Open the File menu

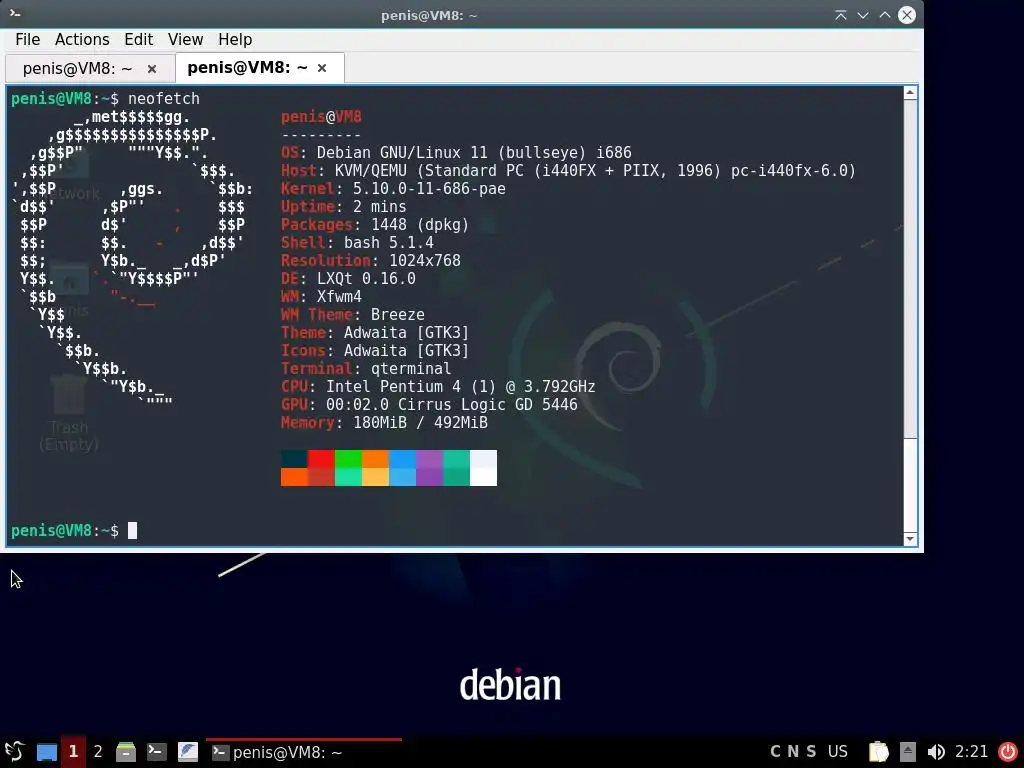click(x=27, y=39)
